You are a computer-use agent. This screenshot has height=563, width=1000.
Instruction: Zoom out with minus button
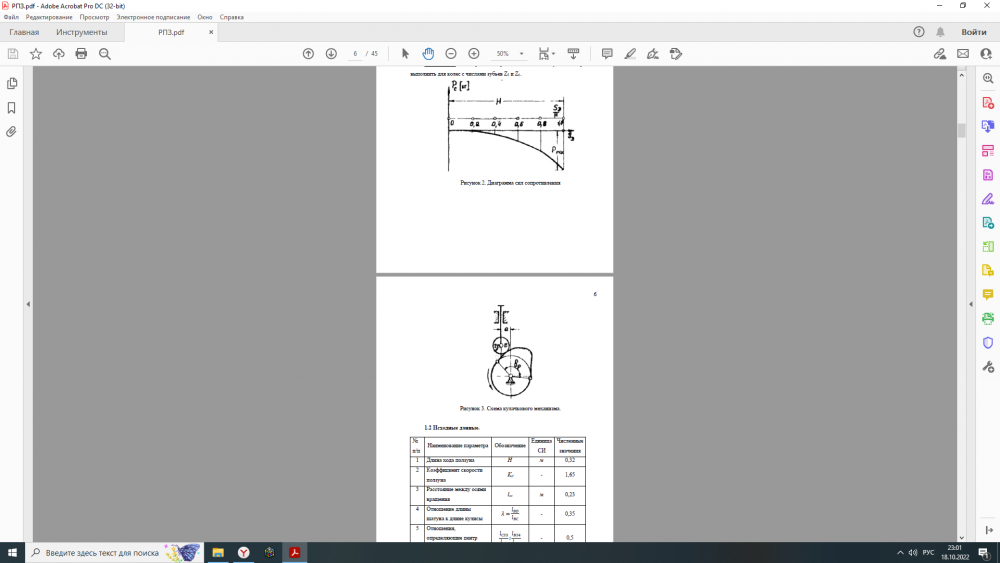click(451, 54)
